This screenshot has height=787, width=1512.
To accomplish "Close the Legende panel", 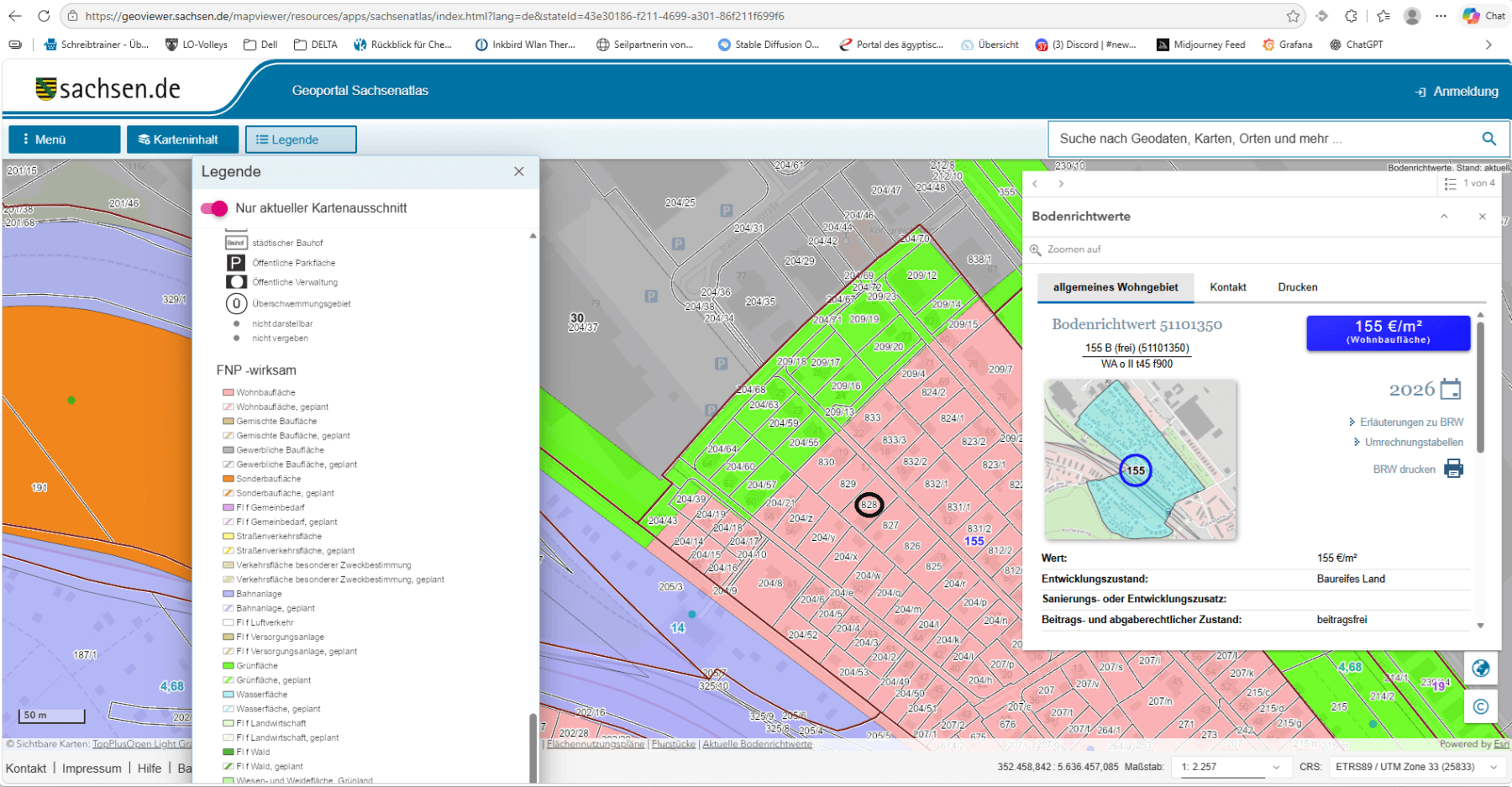I will (519, 171).
